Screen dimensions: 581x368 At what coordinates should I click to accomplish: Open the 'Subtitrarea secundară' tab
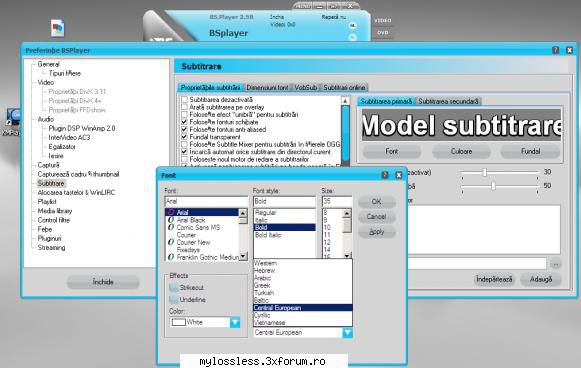click(448, 101)
